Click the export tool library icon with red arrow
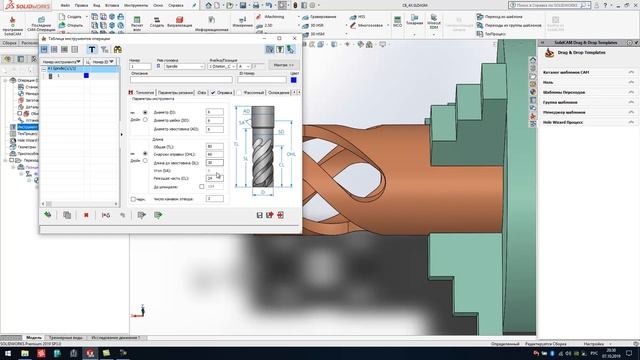Viewport: 640px width, 360px height. coord(270,215)
